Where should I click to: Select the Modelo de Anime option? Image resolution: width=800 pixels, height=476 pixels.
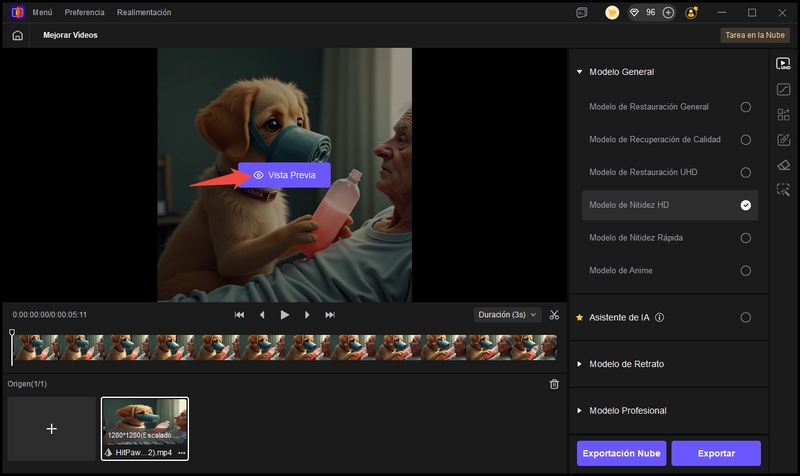click(x=745, y=270)
